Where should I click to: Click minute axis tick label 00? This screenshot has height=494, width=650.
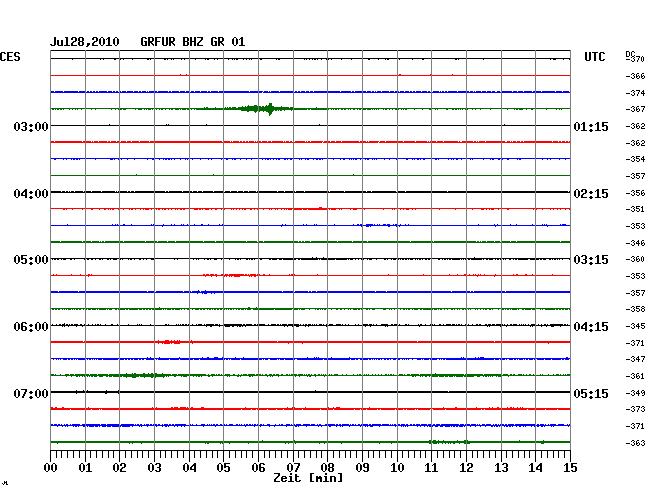point(51,468)
